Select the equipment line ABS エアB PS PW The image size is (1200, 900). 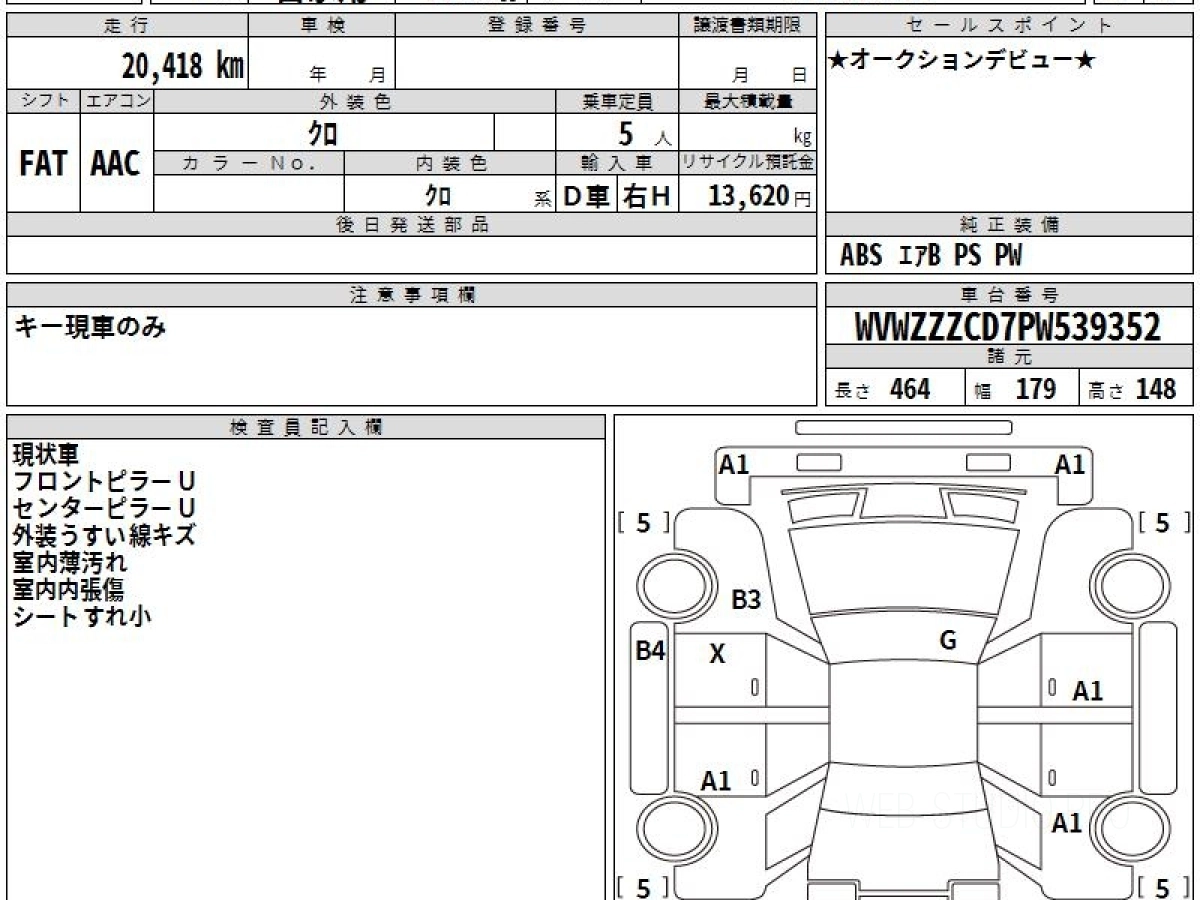pyautogui.click(x=931, y=256)
